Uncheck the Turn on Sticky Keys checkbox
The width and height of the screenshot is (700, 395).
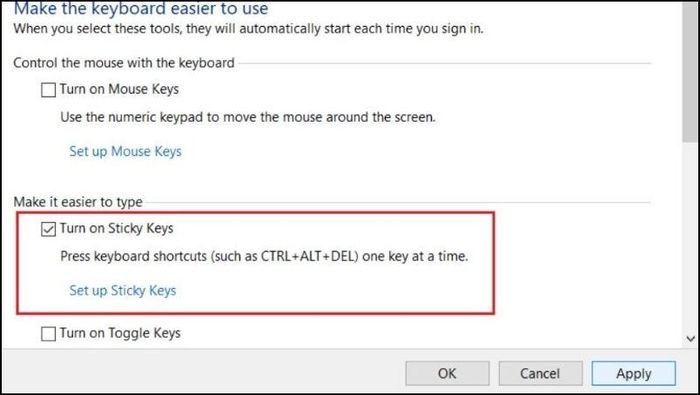click(x=48, y=229)
